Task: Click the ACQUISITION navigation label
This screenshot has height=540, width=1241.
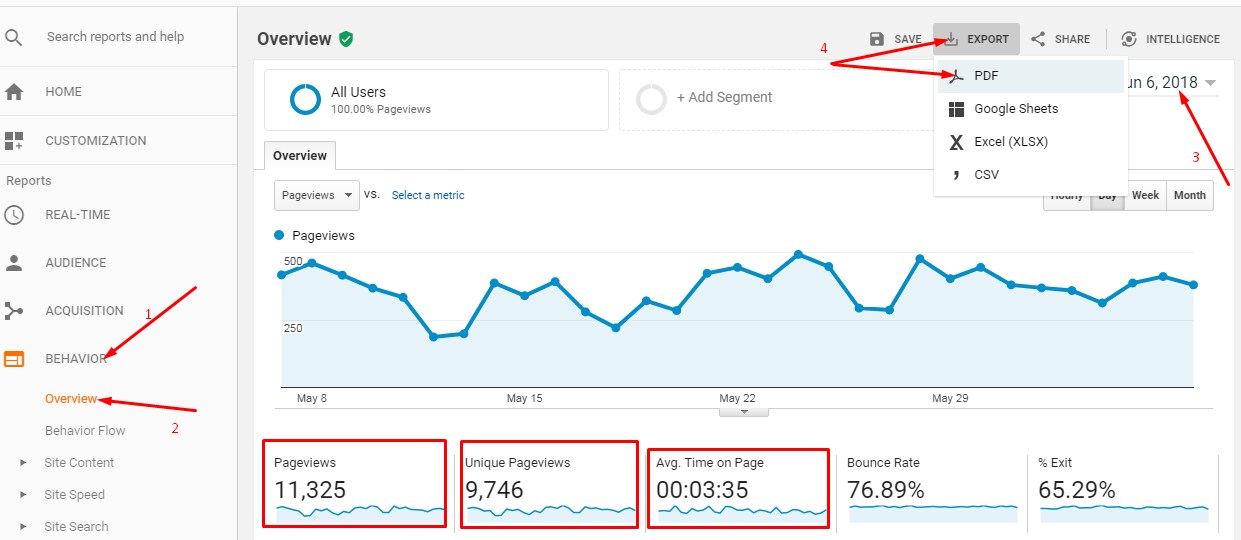Action: point(85,311)
